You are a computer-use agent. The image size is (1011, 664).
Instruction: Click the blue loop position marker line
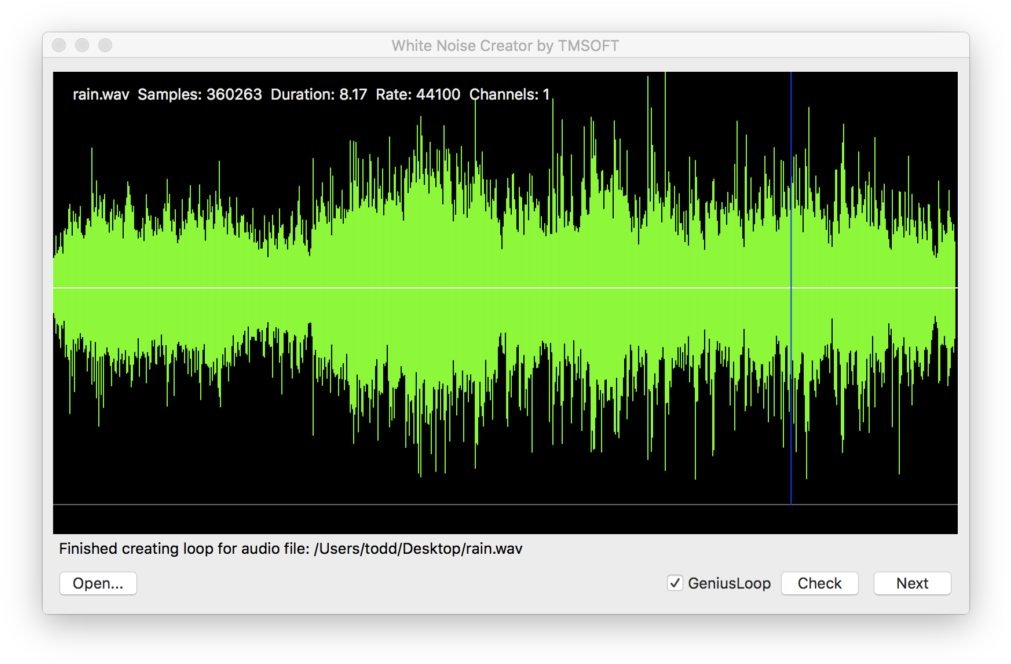click(791, 288)
